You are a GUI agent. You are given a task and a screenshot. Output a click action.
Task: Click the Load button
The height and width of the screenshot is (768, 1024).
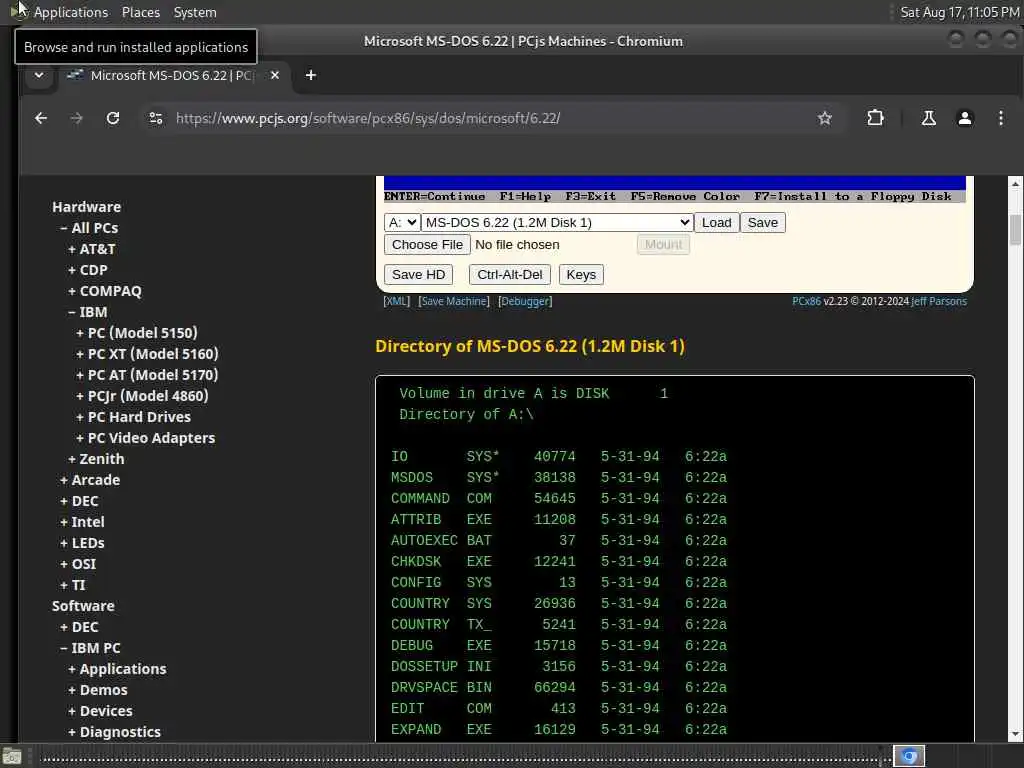click(716, 223)
